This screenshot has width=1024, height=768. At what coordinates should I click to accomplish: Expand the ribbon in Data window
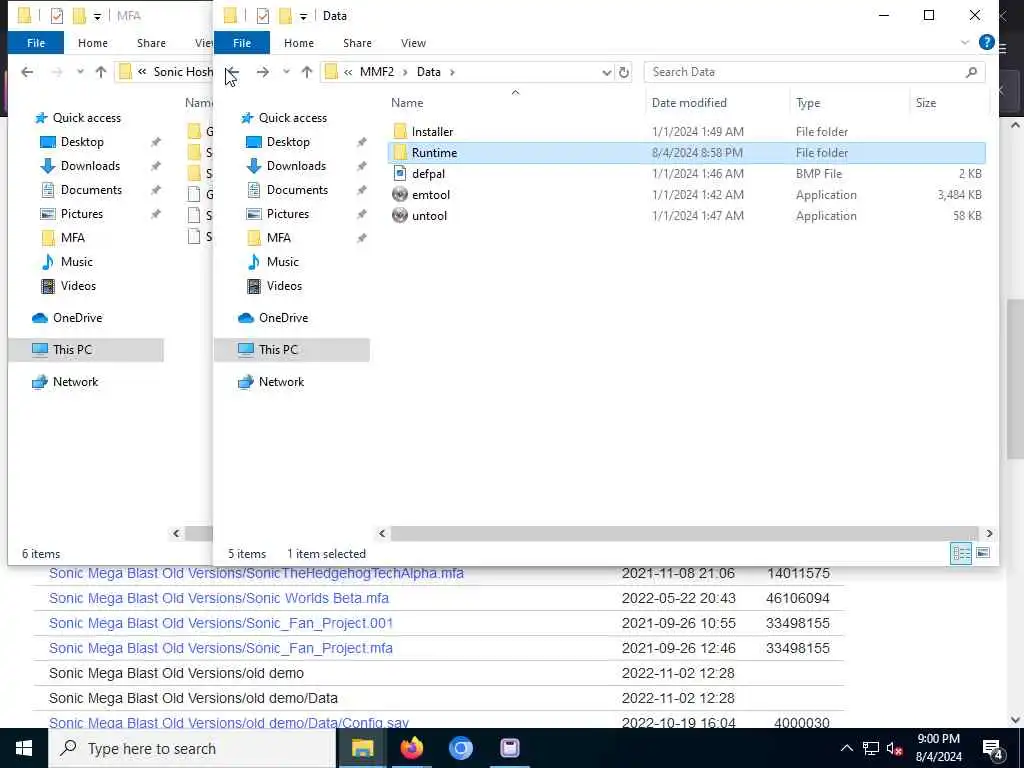point(965,42)
